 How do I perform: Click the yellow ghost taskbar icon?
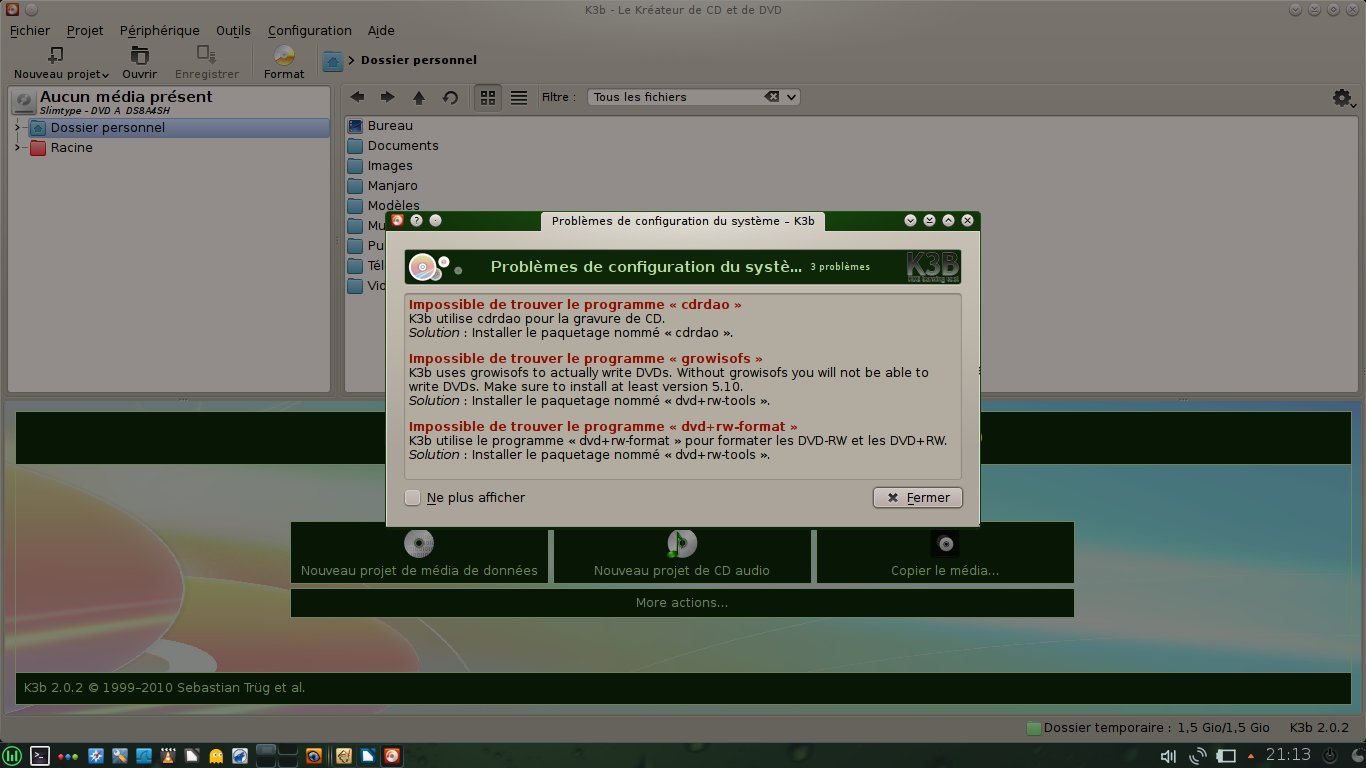pyautogui.click(x=216, y=756)
